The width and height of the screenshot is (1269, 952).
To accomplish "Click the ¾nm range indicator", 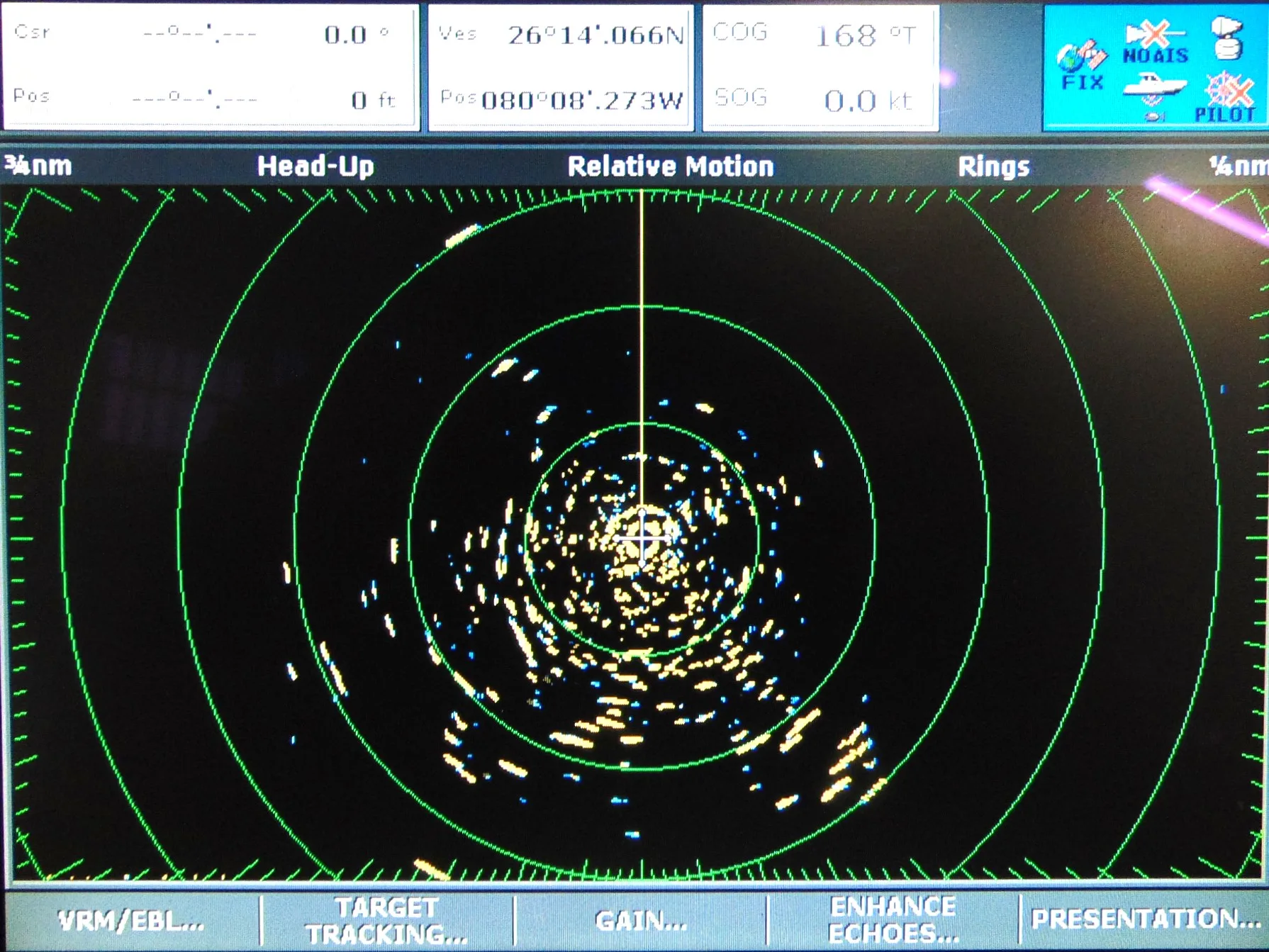I will [38, 165].
